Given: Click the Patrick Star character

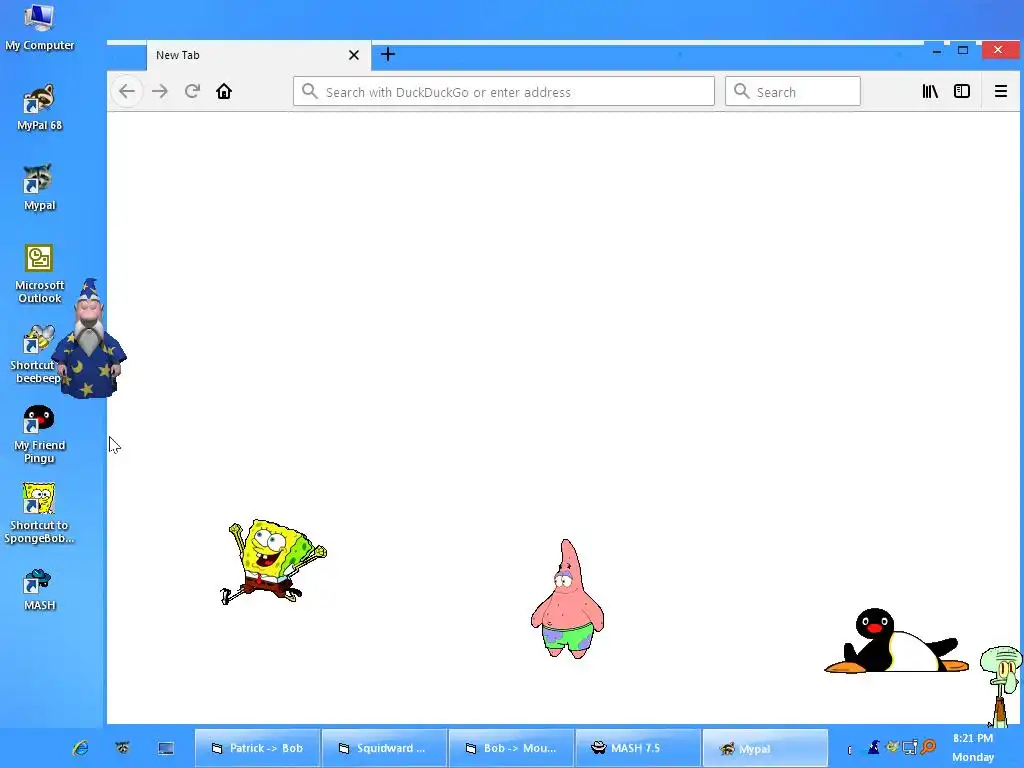Looking at the screenshot, I should (568, 599).
